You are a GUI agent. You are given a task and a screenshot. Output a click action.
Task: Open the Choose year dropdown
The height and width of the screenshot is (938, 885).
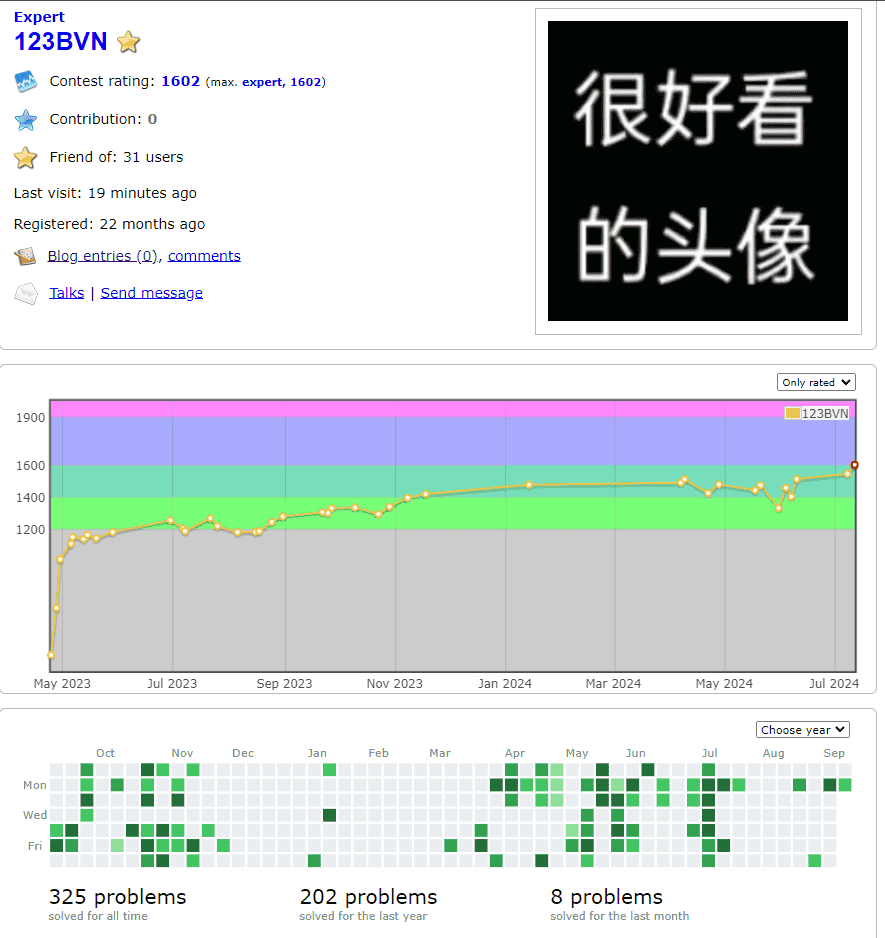pos(802,729)
